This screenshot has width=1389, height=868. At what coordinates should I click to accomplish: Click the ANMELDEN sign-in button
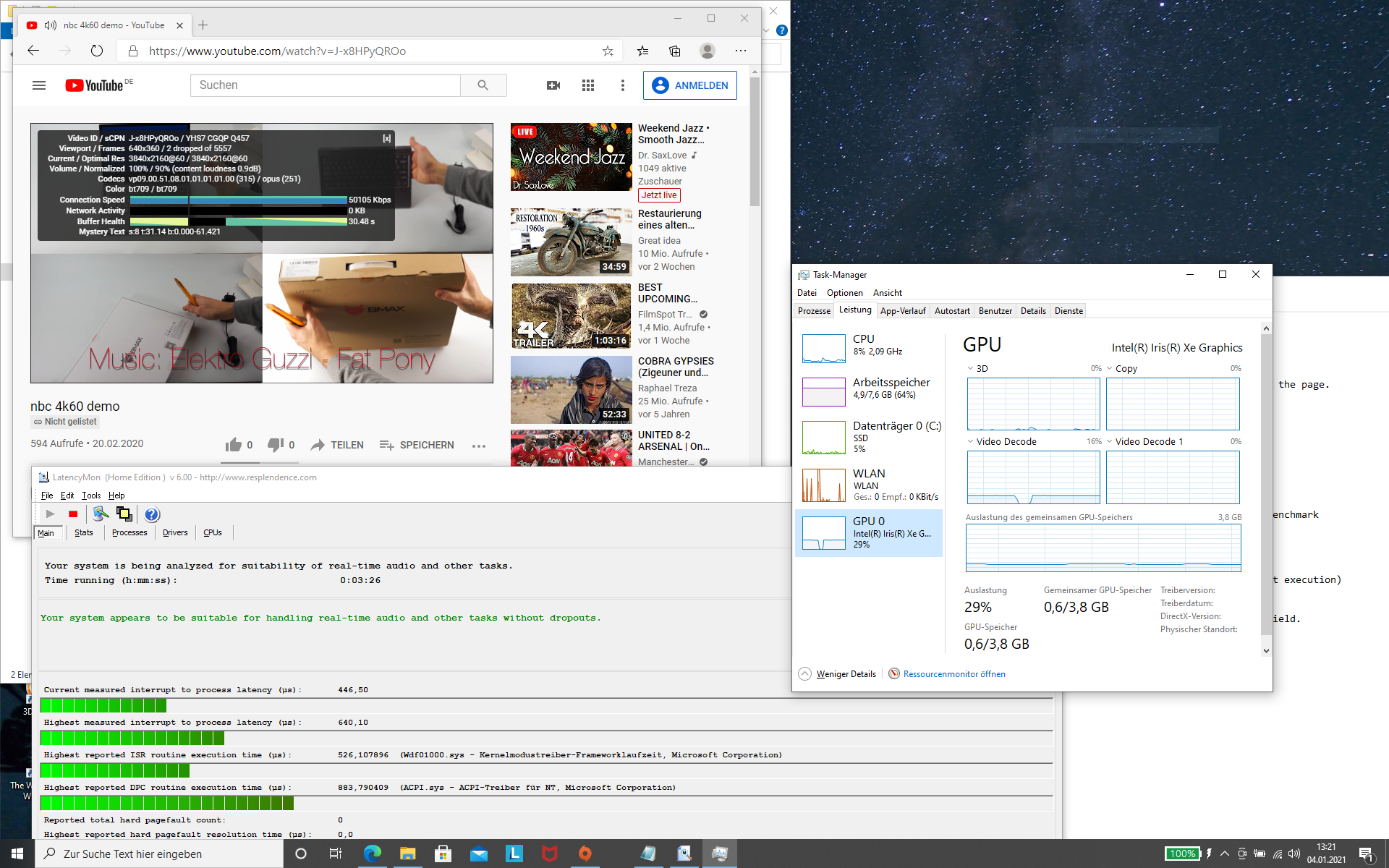pos(690,85)
